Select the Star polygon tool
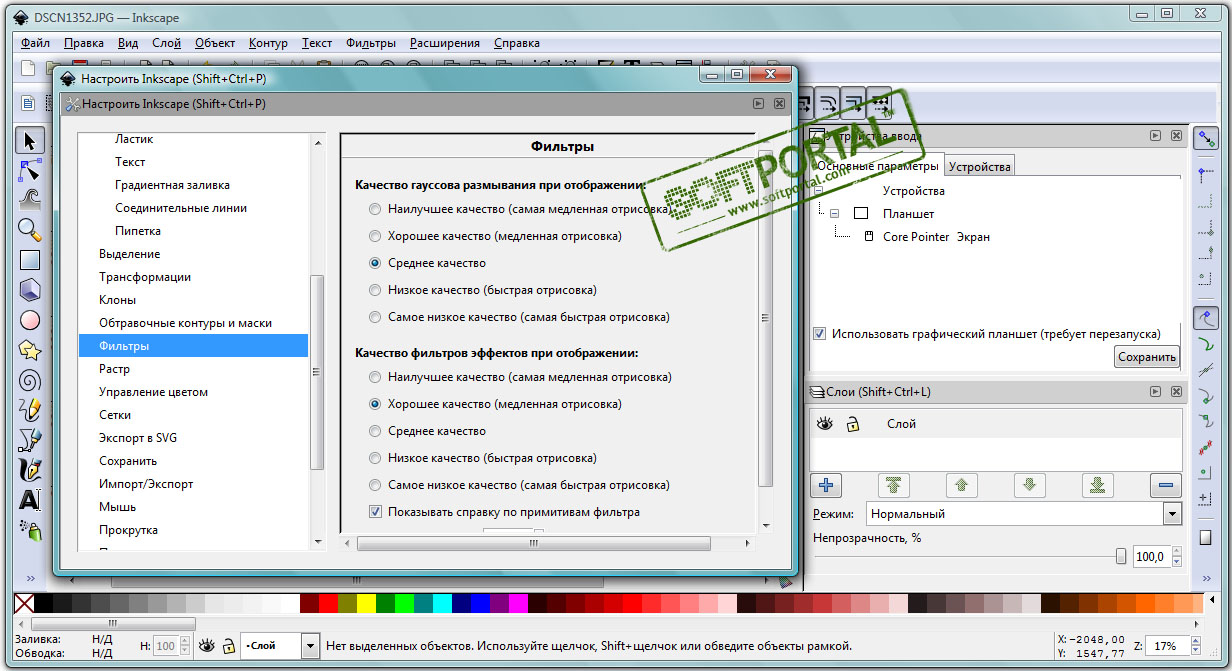The image size is (1232, 671). click(30, 350)
